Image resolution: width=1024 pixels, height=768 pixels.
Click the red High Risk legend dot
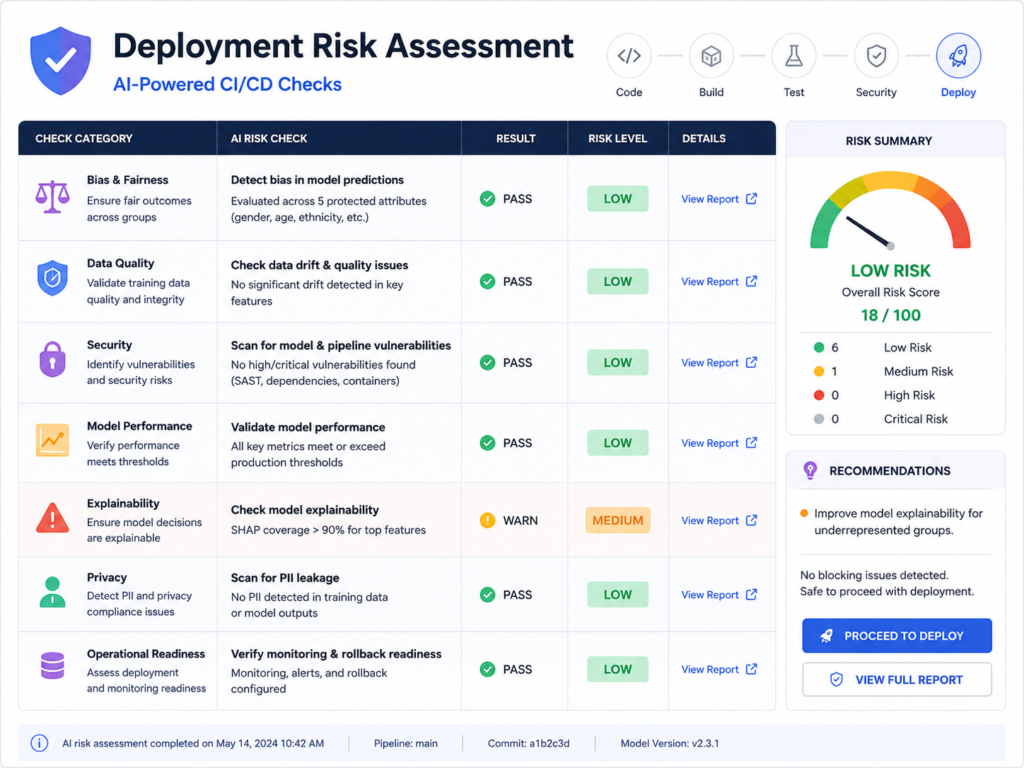pyautogui.click(x=818, y=395)
